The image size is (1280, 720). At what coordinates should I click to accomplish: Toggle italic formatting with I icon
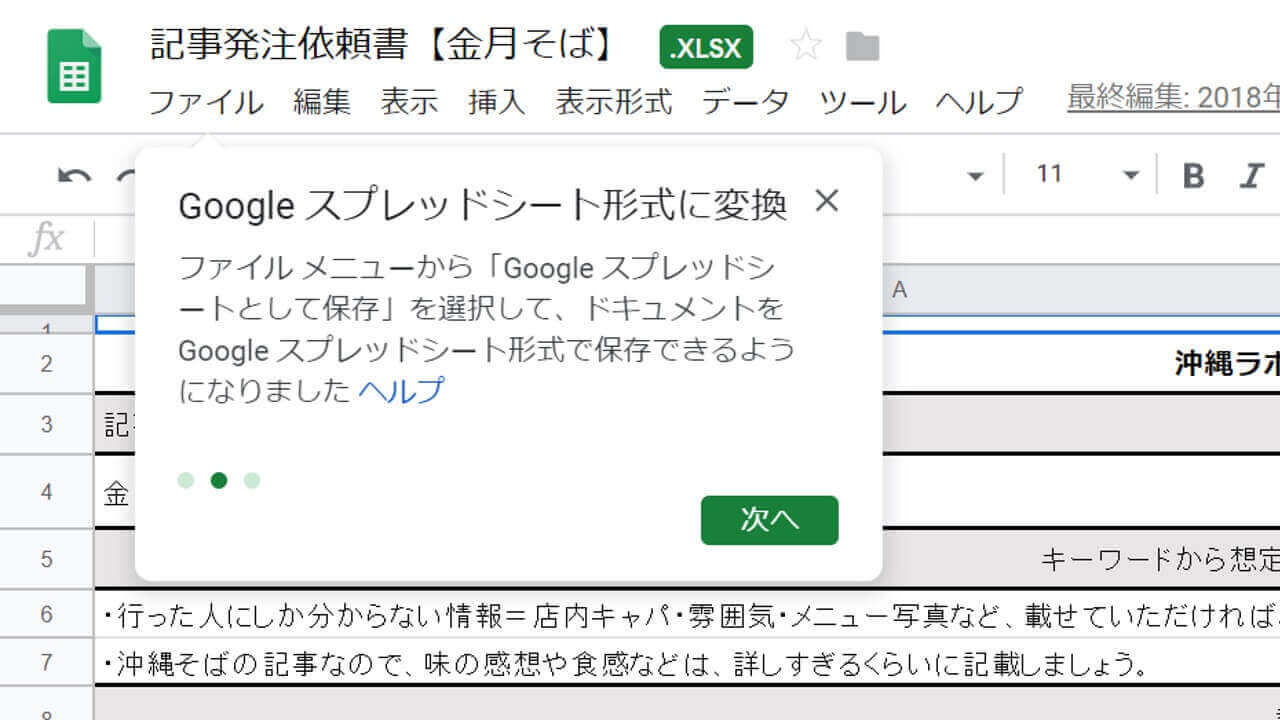click(1251, 176)
